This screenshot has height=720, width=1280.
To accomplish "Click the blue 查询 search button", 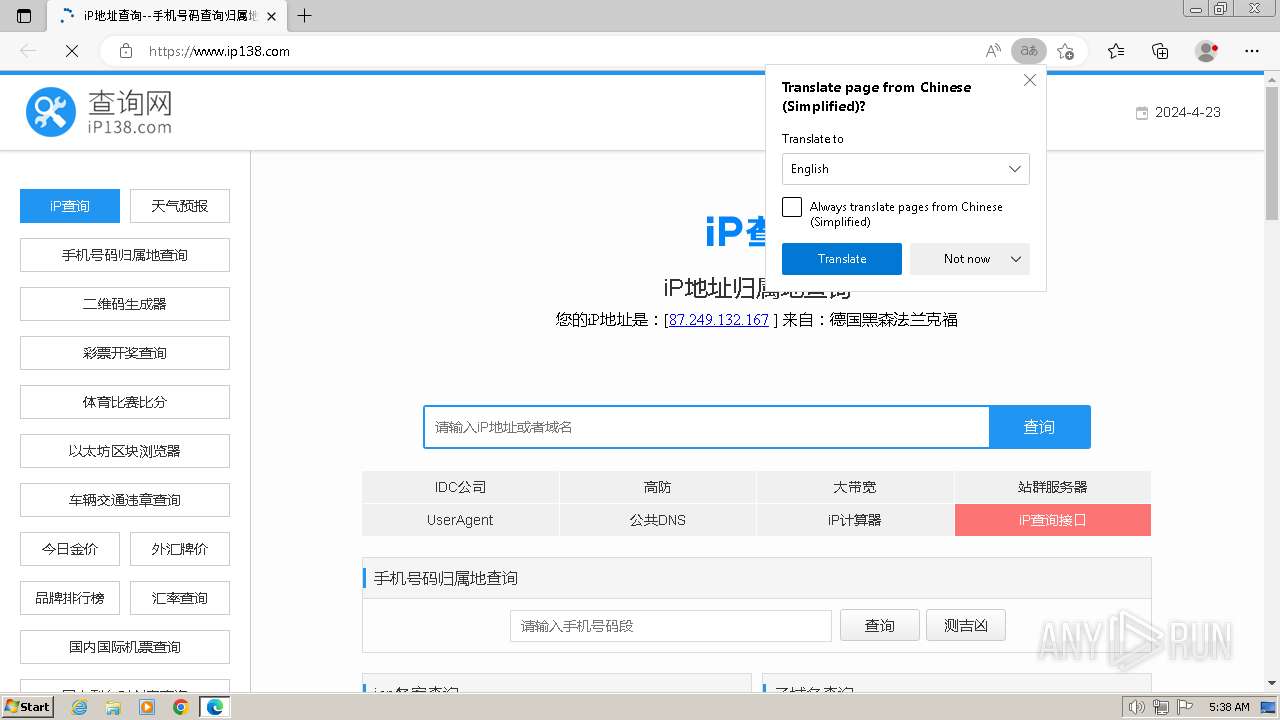I will point(1039,427).
